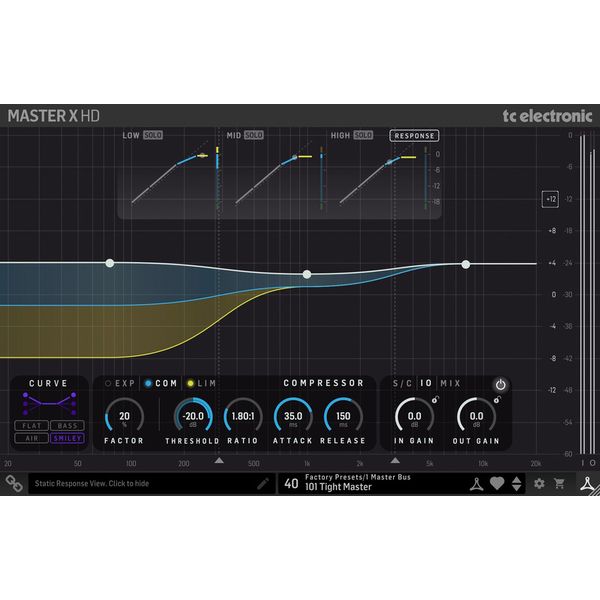Click the Factory Presets/1 Master Bus path

358,477
